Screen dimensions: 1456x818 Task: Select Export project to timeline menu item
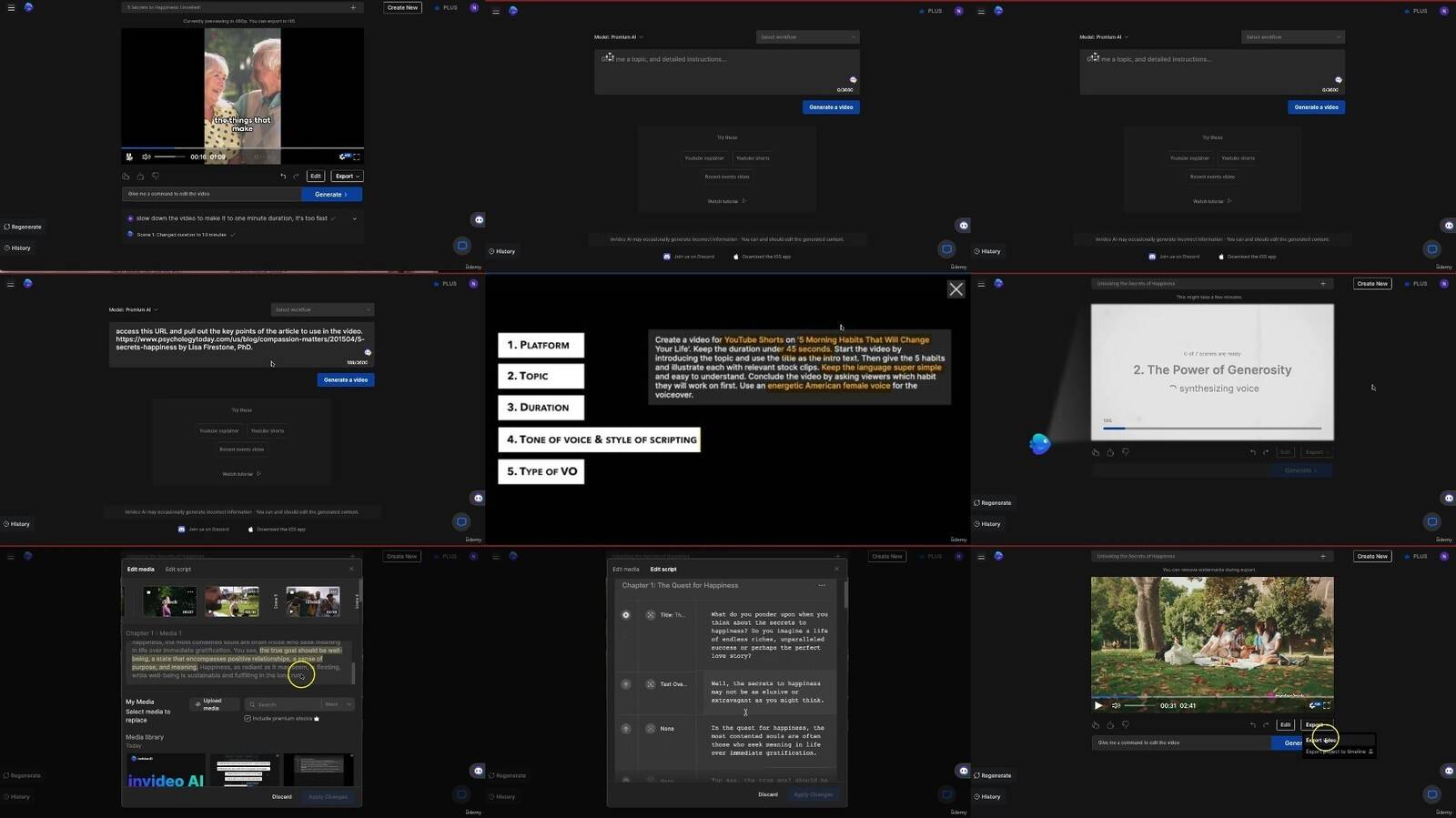[1339, 752]
